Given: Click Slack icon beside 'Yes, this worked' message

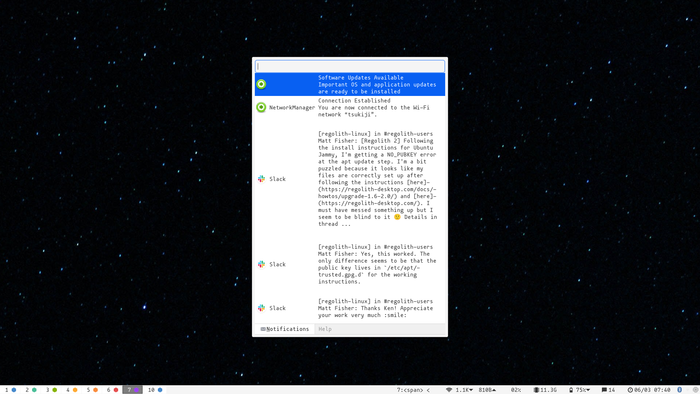Looking at the screenshot, I should click(x=261, y=264).
